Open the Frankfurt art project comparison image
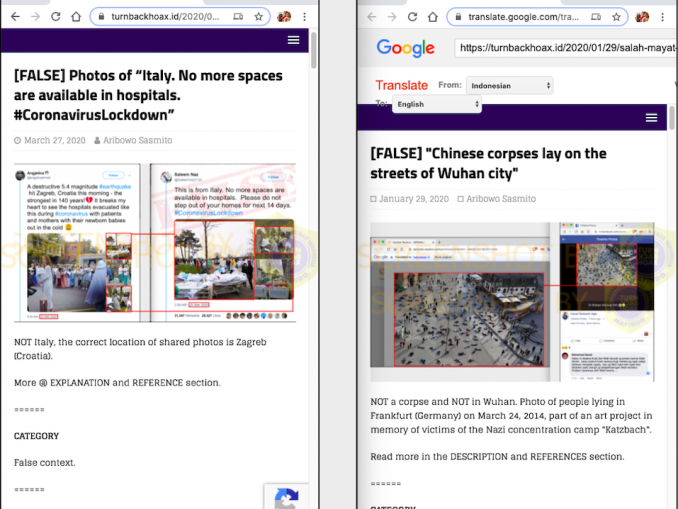This screenshot has height=509, width=678. [512, 302]
